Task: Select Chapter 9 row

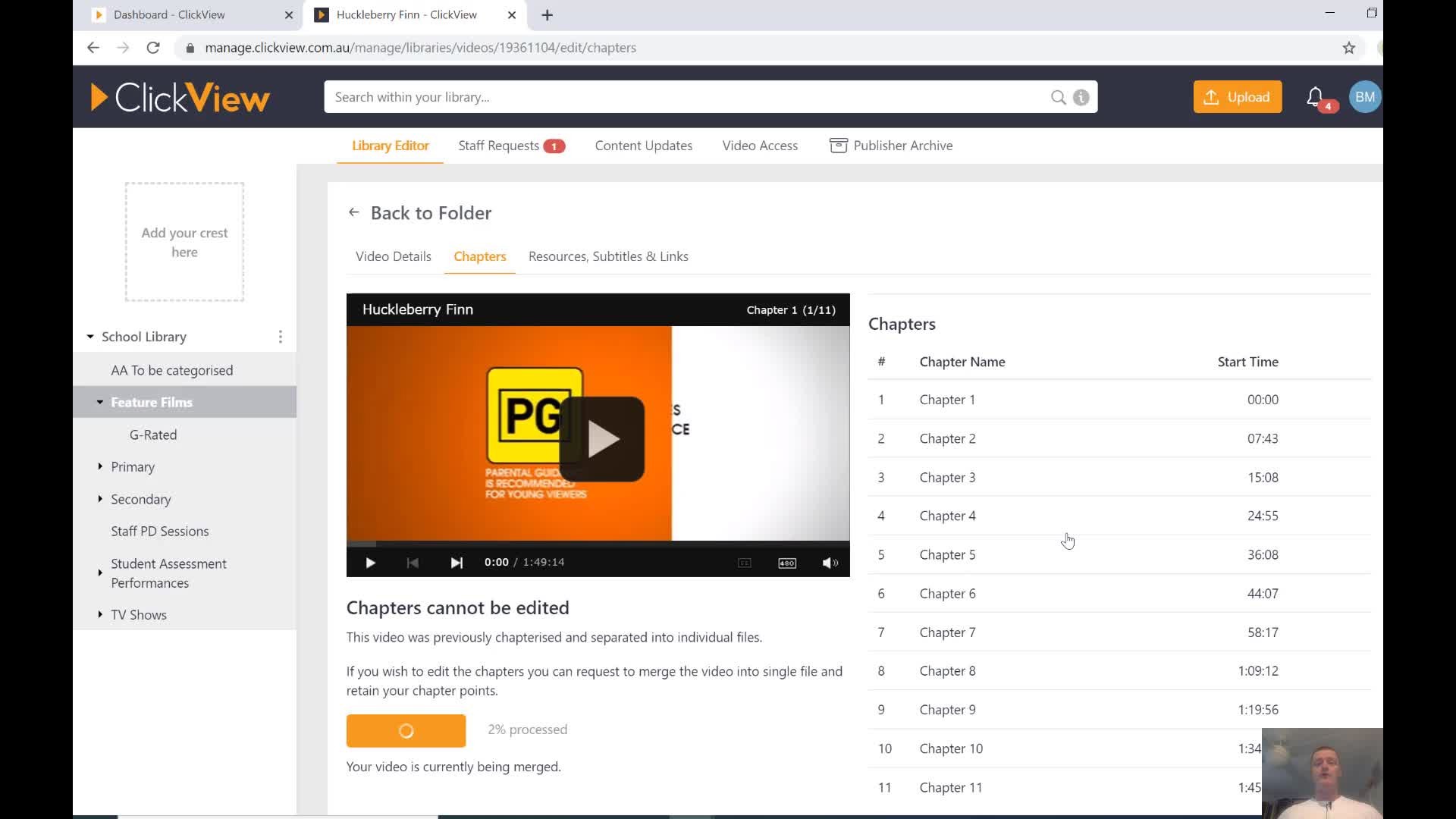Action: pos(1119,709)
